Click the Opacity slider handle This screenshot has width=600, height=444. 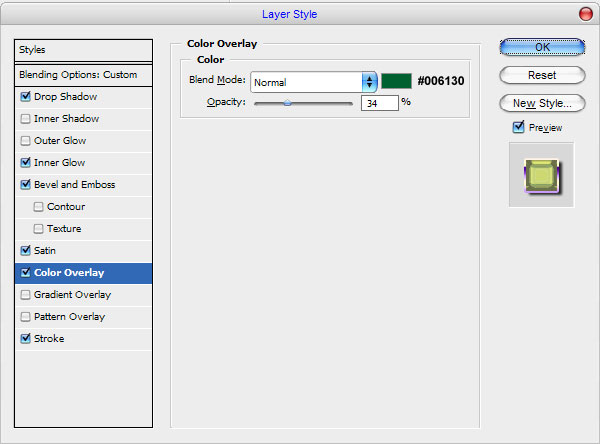(x=287, y=103)
